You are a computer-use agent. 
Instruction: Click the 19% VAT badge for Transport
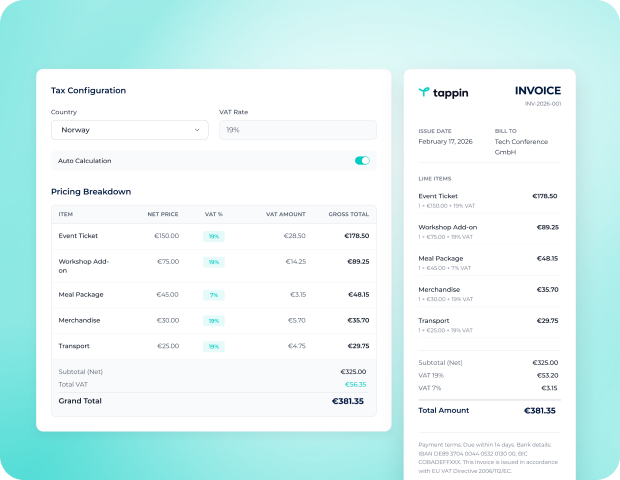213,346
